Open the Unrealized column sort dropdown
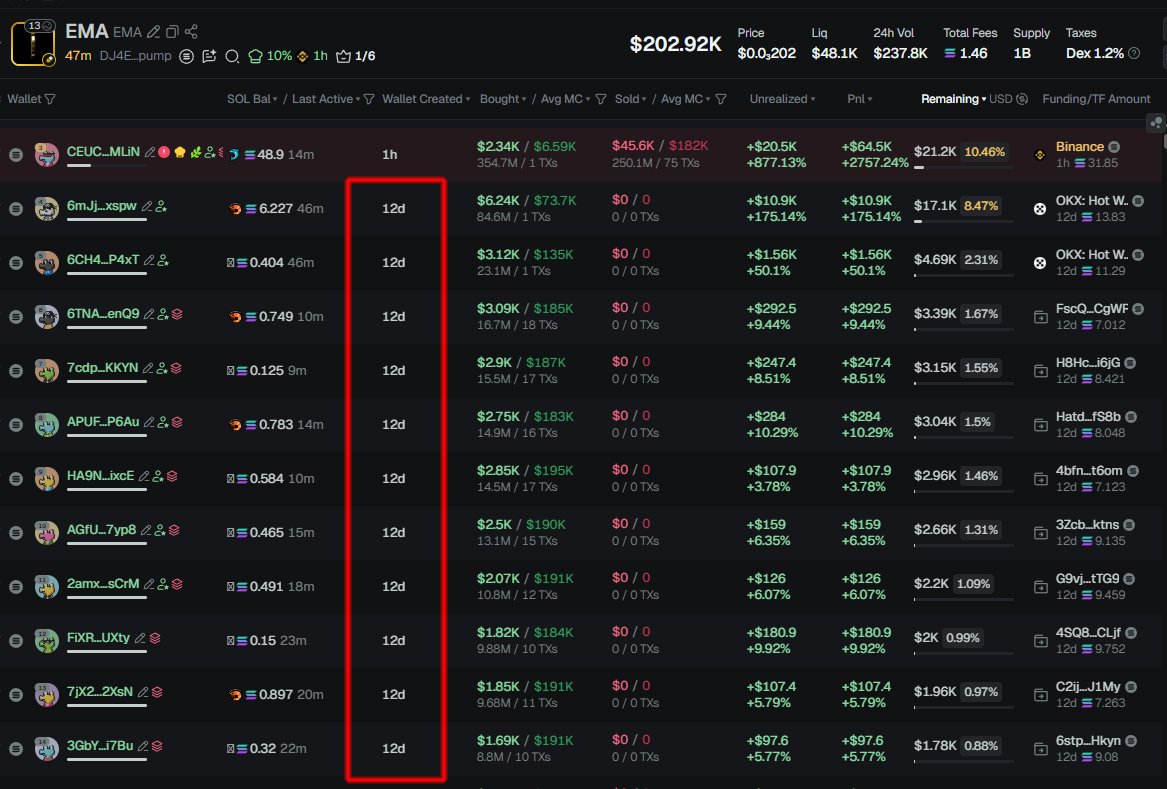 coord(784,99)
